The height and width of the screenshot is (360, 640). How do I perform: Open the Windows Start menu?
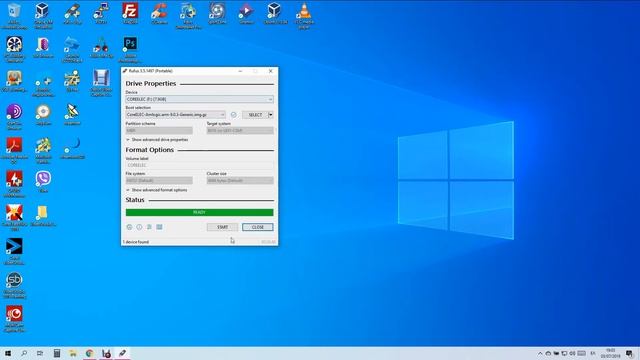(x=8, y=353)
